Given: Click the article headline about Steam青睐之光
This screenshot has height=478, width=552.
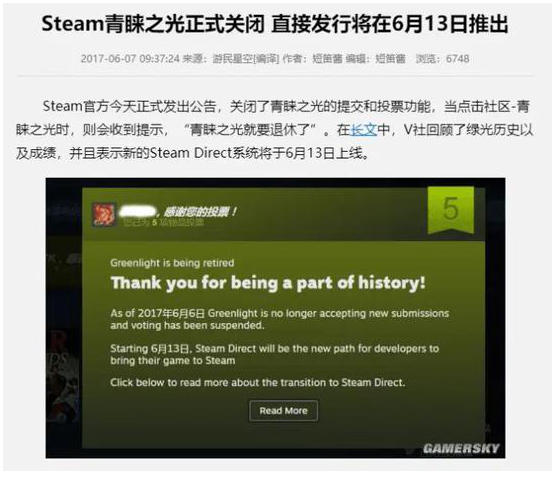Looking at the screenshot, I should [275, 24].
